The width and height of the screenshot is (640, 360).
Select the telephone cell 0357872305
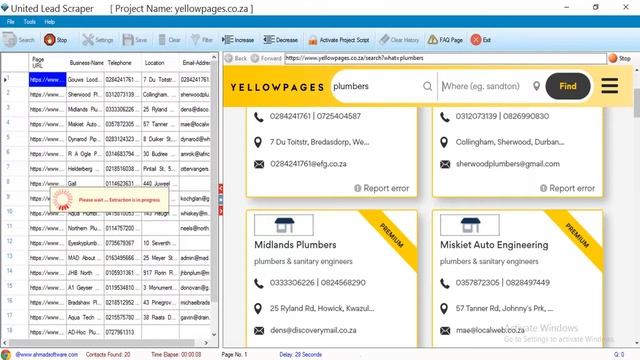coord(123,124)
